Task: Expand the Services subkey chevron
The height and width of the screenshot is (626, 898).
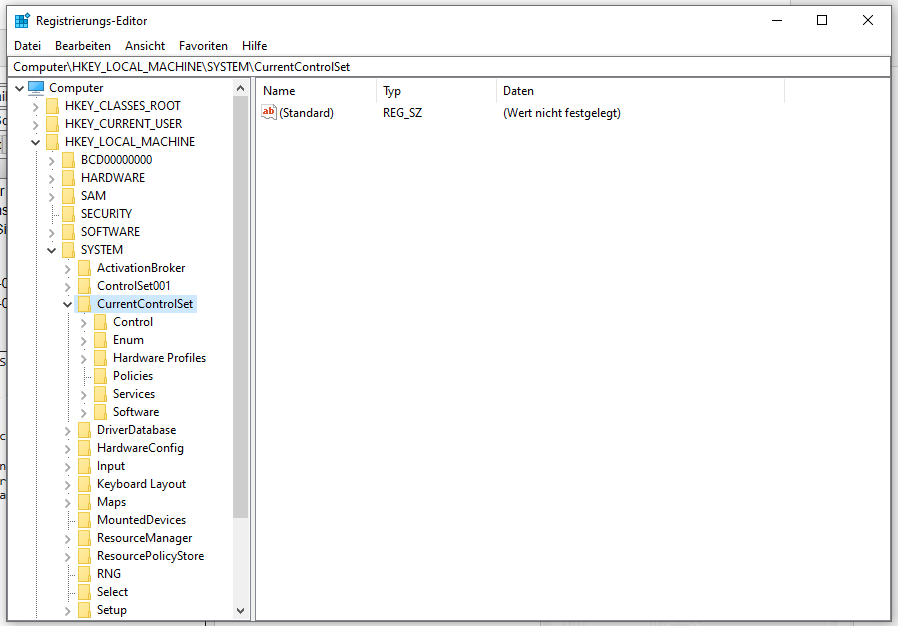Action: tap(84, 395)
